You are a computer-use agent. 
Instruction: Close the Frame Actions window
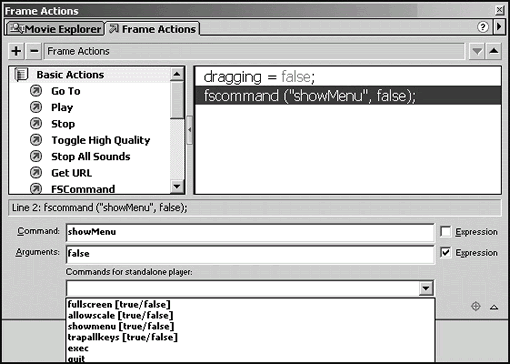click(x=499, y=10)
